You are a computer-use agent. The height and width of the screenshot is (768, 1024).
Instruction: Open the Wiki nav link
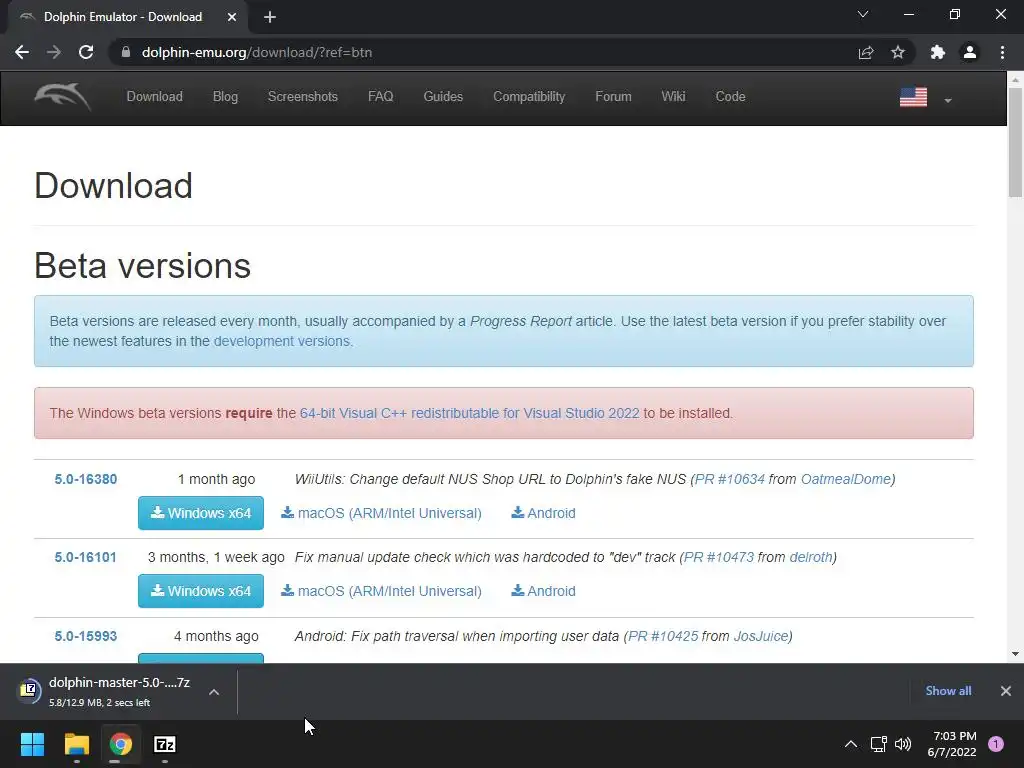673,97
